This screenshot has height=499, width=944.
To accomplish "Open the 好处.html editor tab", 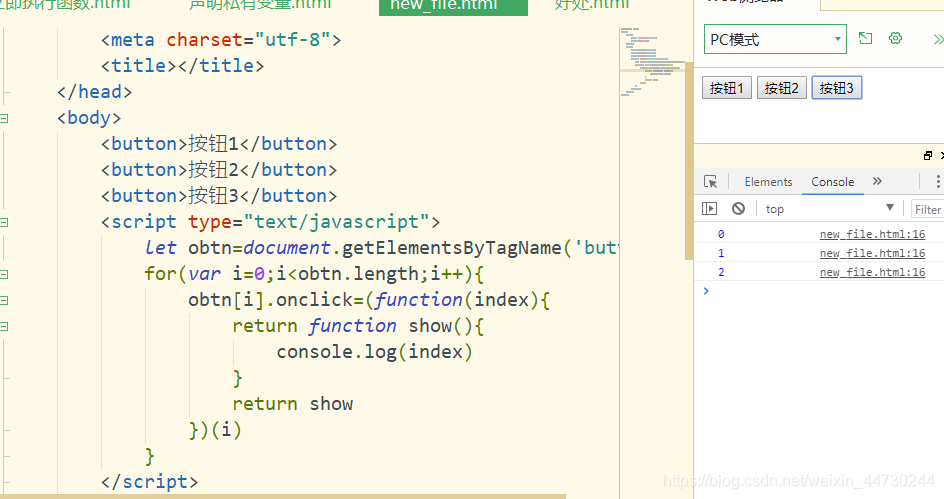I will click(x=592, y=5).
